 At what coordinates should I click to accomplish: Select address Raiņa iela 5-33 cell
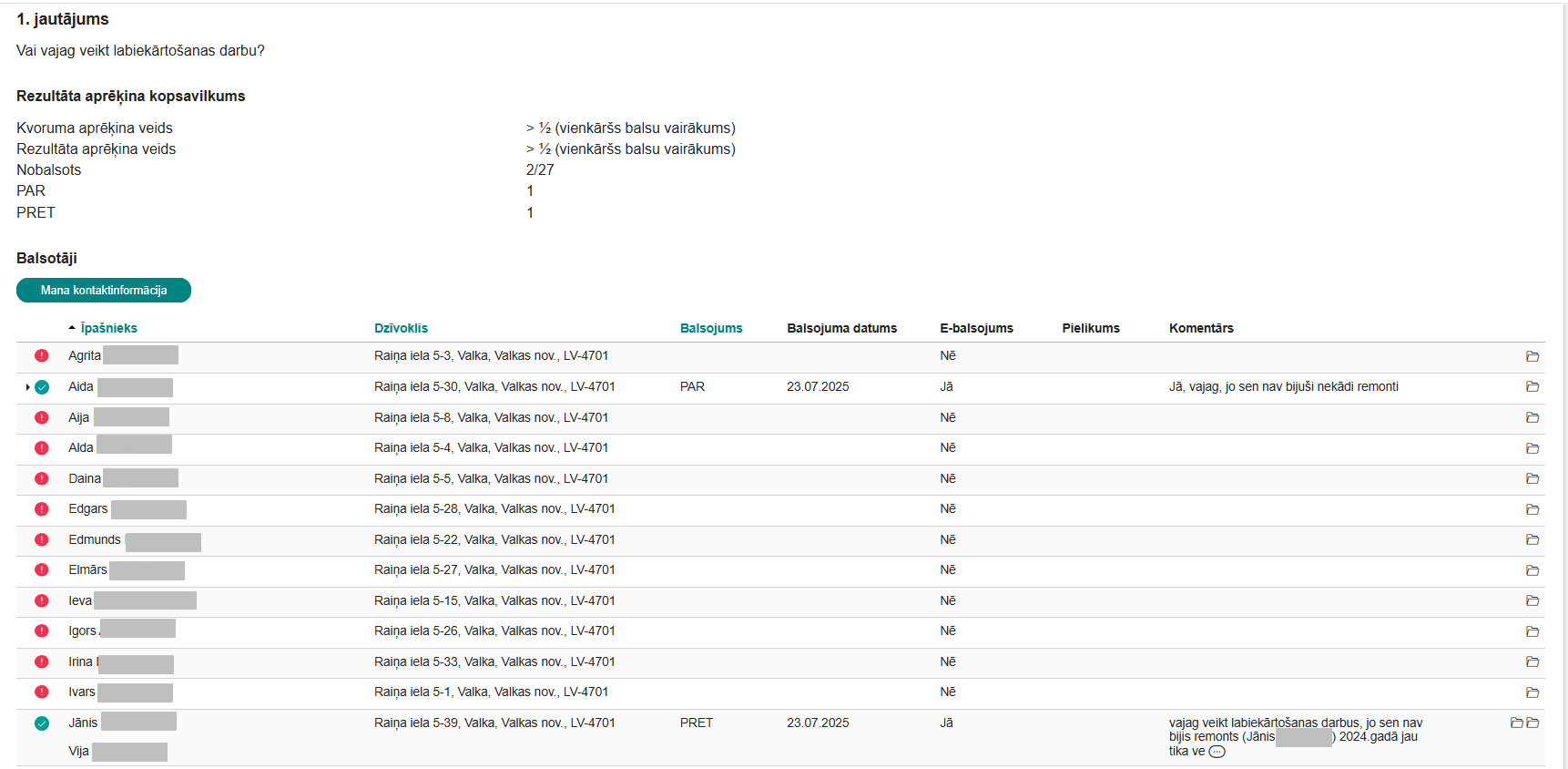click(x=494, y=661)
